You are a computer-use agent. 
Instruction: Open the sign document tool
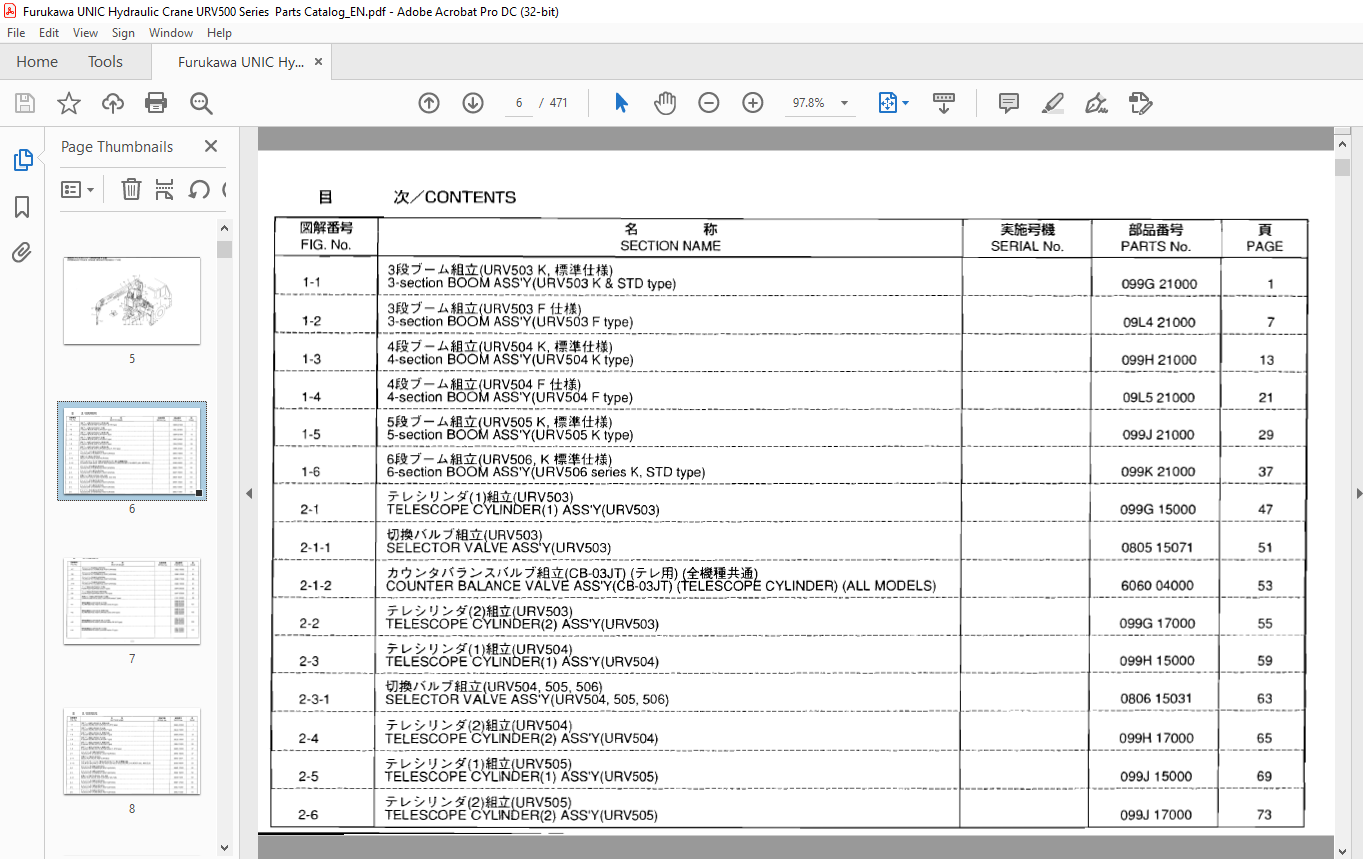1096,103
